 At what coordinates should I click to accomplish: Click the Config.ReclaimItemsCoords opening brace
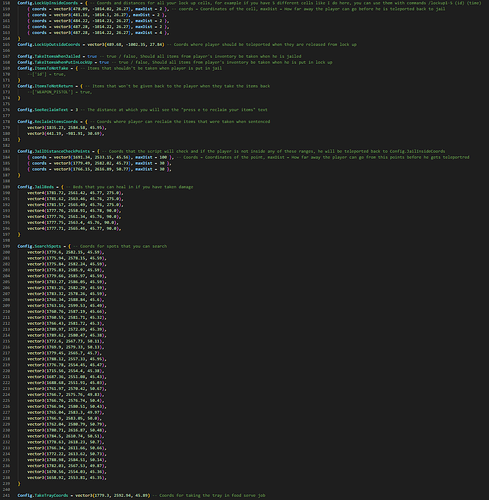coord(86,122)
